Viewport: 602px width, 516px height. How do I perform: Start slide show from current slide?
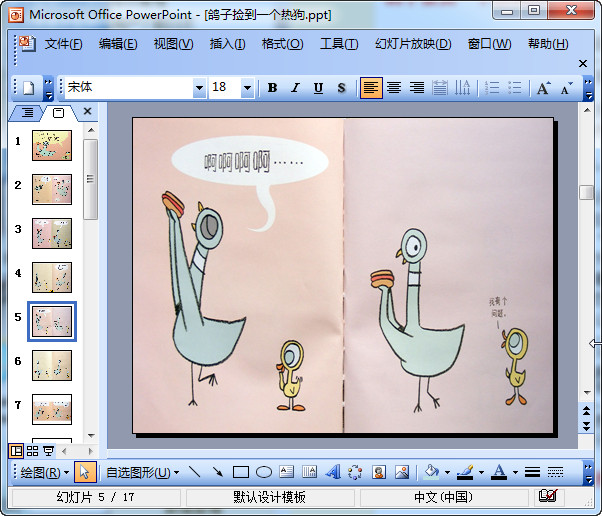pos(48,451)
